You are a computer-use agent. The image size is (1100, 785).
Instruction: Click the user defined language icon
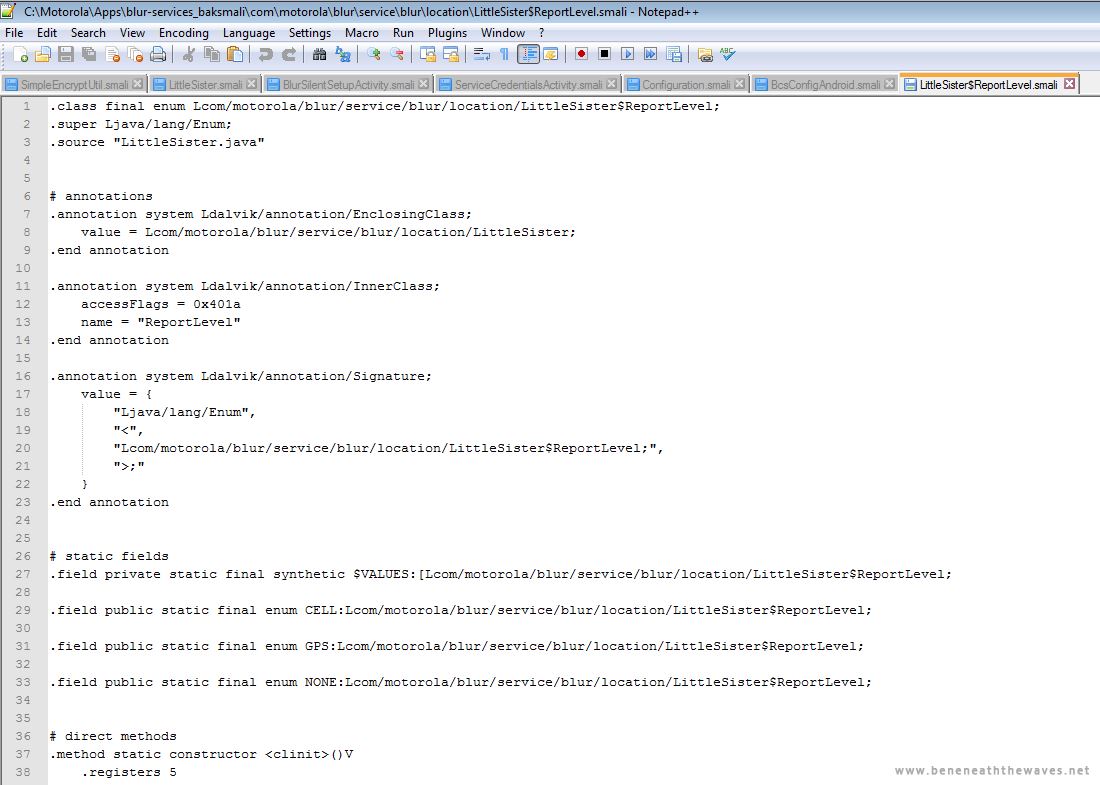pos(551,55)
